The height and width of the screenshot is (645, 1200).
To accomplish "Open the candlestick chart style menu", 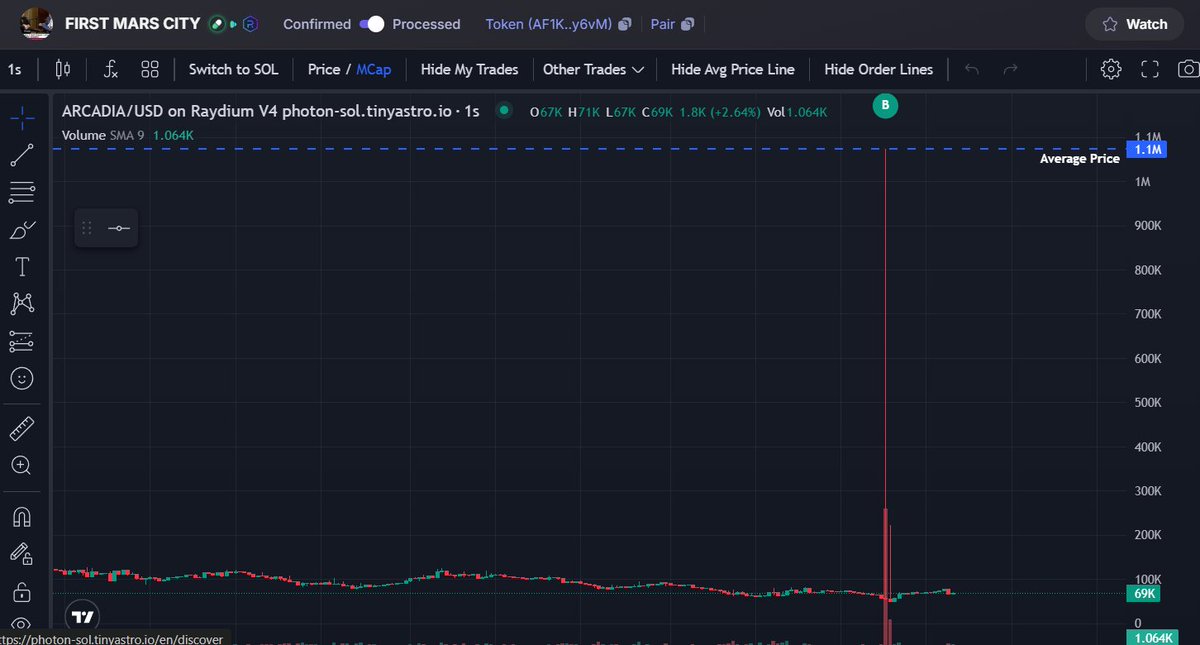I will coord(63,69).
